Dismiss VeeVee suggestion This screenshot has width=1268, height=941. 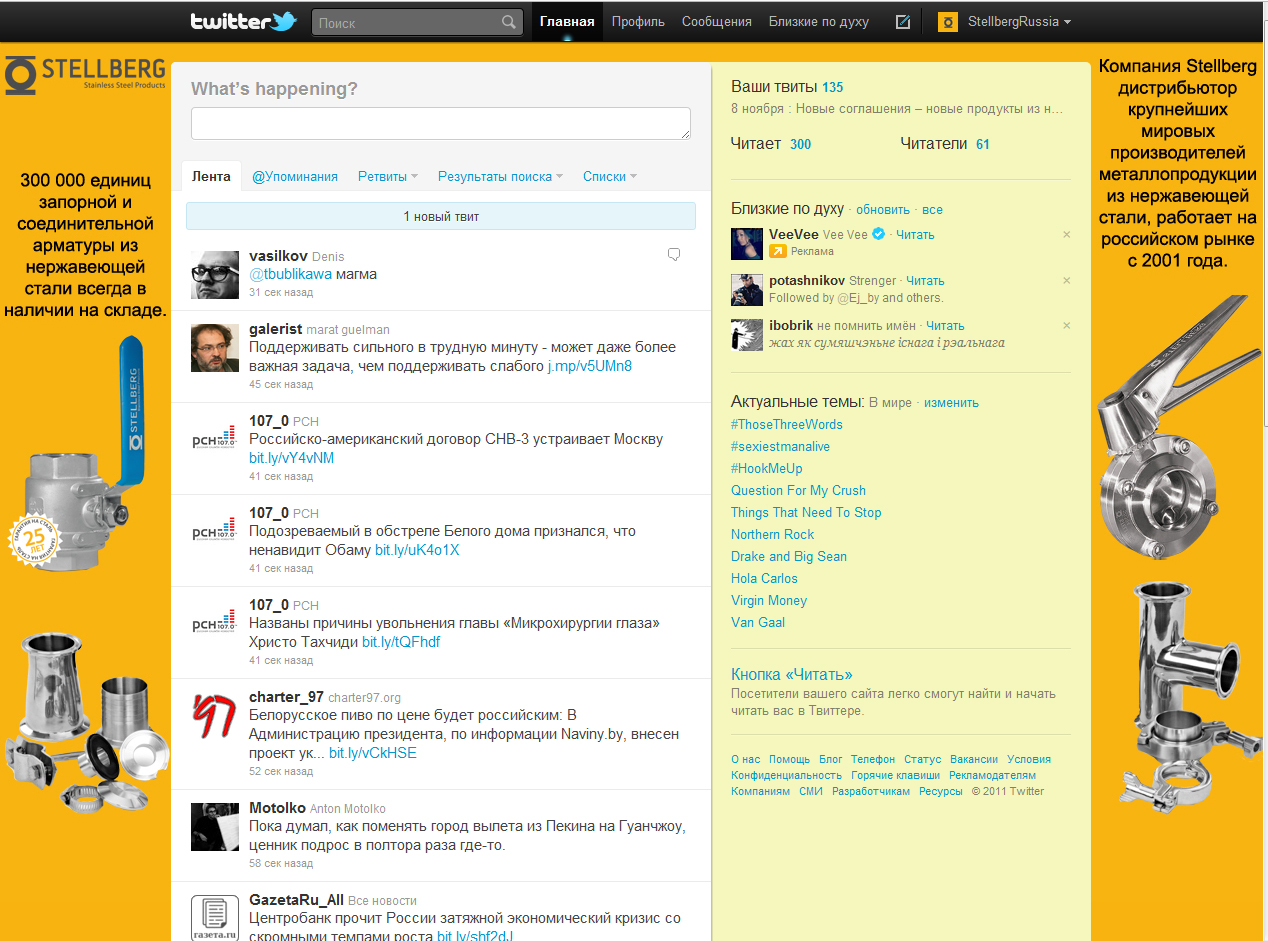(x=1066, y=235)
